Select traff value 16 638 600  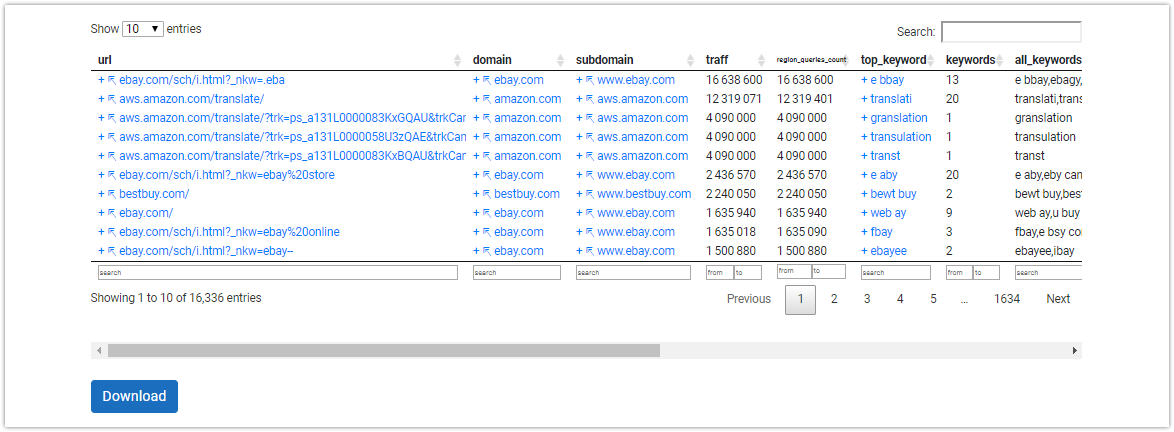pyautogui.click(x=734, y=80)
